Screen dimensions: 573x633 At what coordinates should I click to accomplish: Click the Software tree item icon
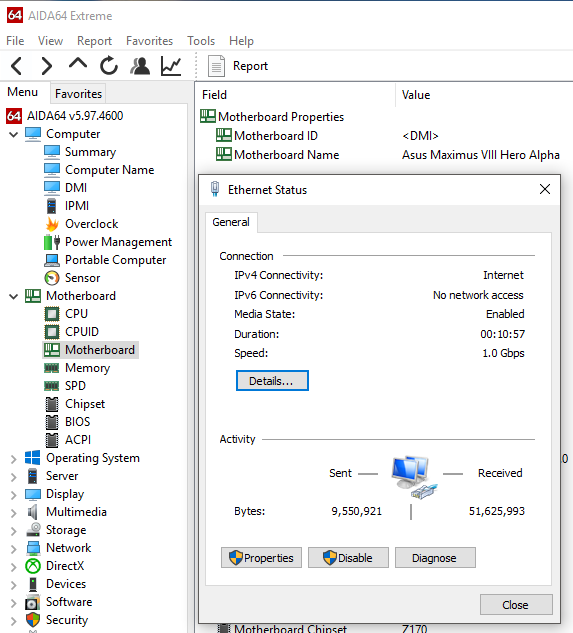(33, 602)
